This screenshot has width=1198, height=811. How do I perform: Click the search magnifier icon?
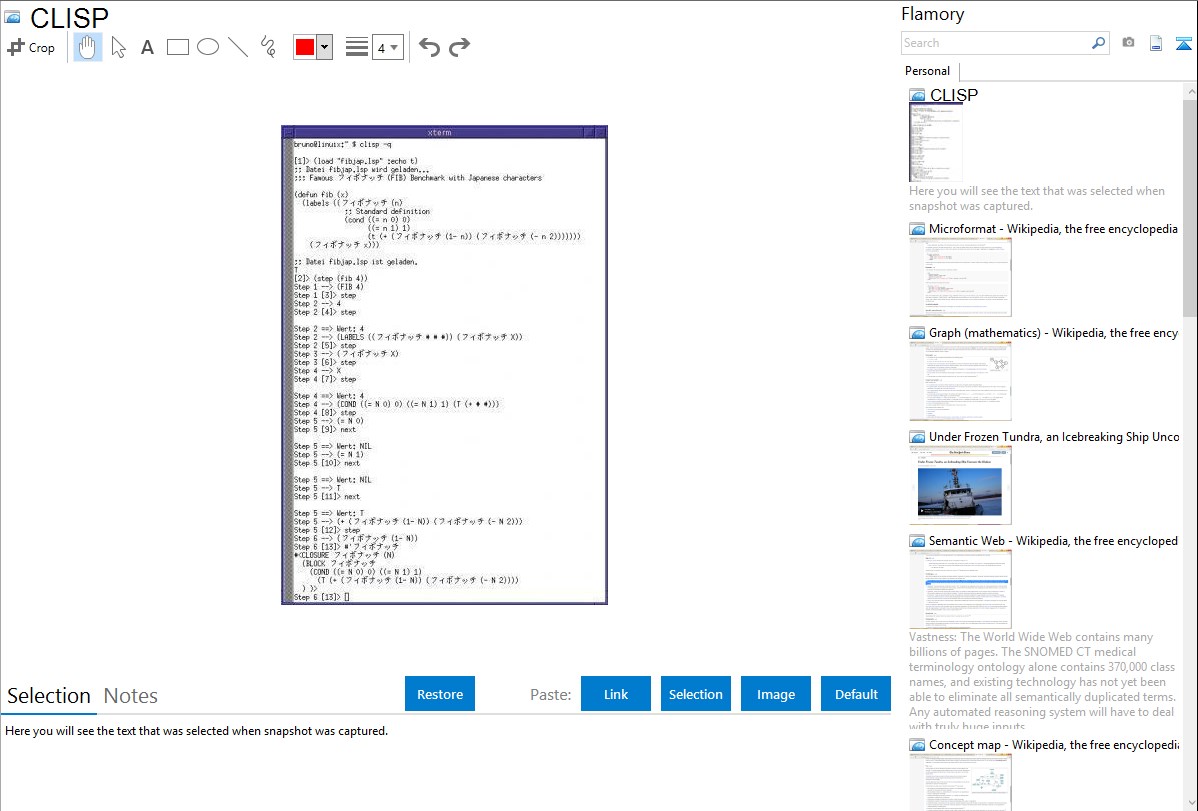tap(1099, 43)
